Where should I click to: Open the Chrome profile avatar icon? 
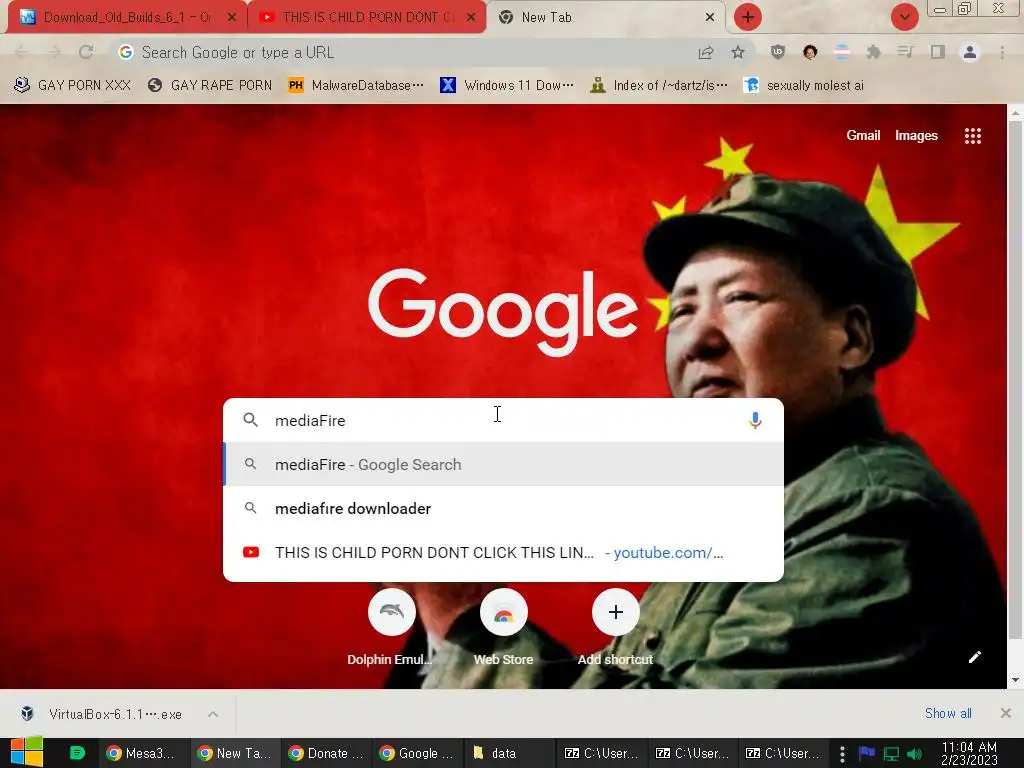point(970,53)
